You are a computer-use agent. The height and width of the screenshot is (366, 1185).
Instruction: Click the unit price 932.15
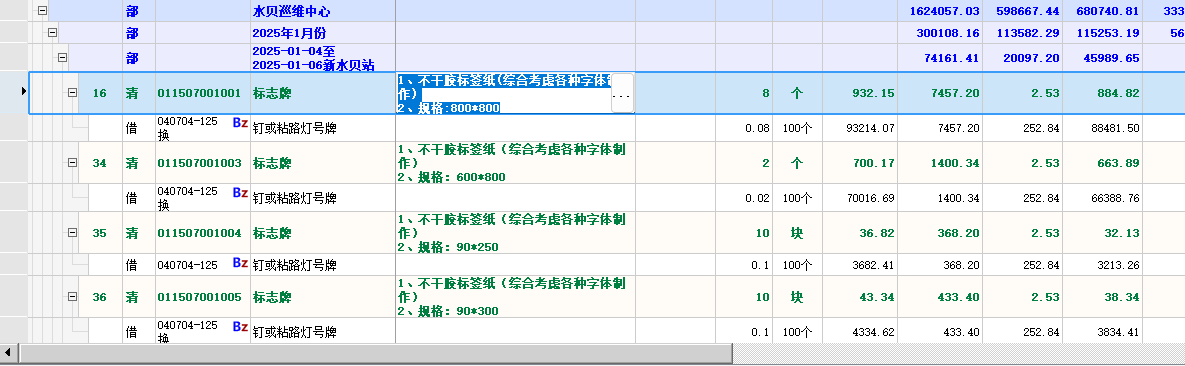pyautogui.click(x=874, y=94)
